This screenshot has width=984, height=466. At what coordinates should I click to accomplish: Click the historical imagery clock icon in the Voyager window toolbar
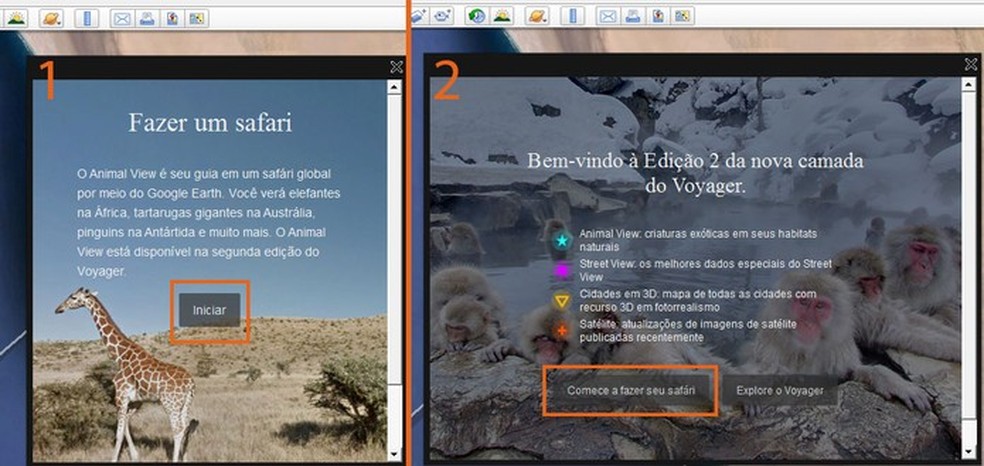(476, 16)
